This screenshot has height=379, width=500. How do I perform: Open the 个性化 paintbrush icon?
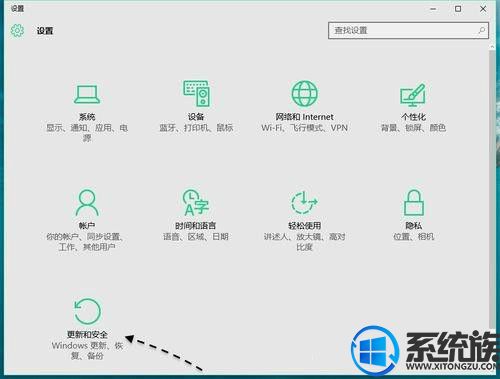tap(413, 95)
